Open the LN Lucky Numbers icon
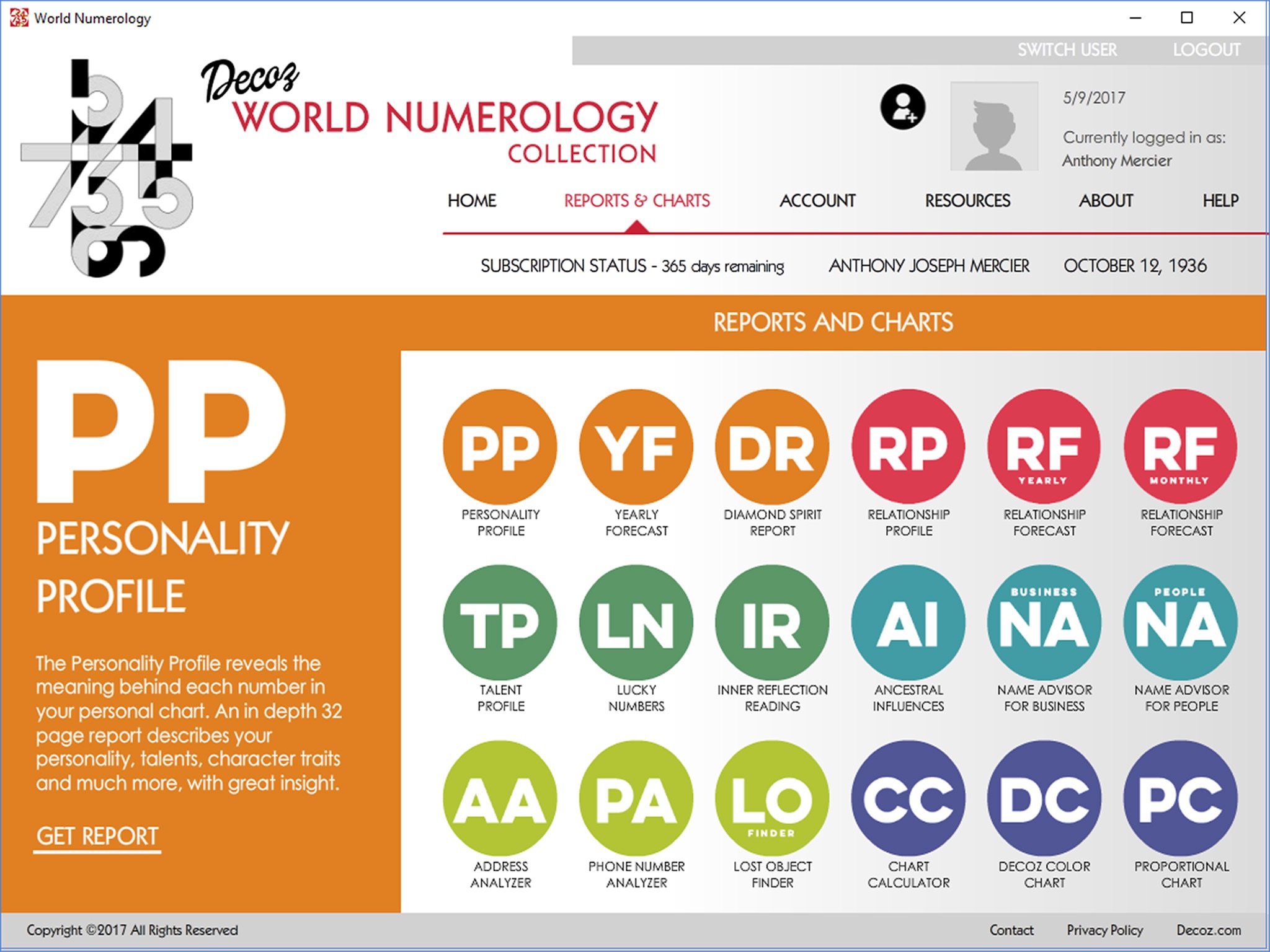The height and width of the screenshot is (952, 1270). click(636, 622)
